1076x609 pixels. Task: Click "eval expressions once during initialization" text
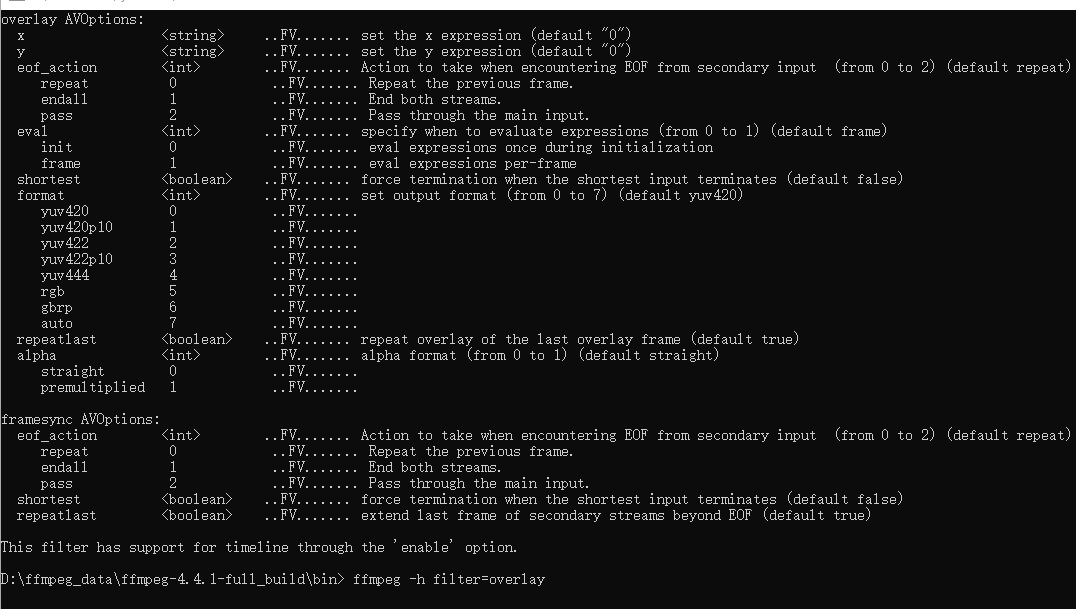click(541, 147)
